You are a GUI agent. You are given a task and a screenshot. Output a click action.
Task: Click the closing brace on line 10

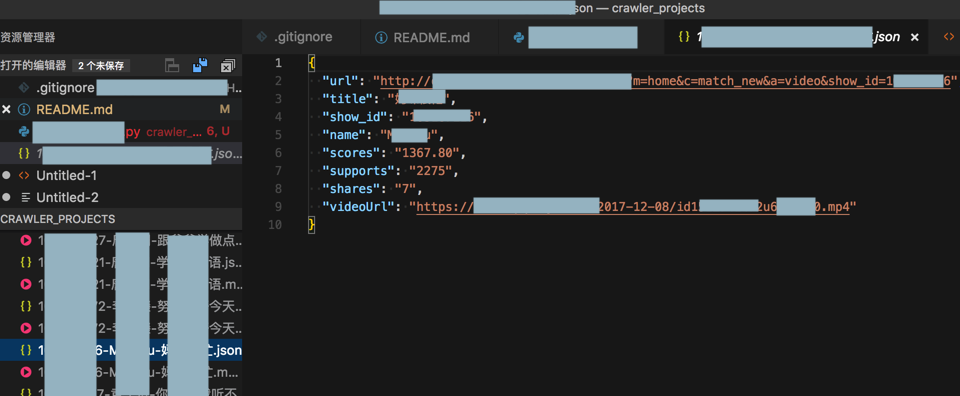click(x=312, y=225)
